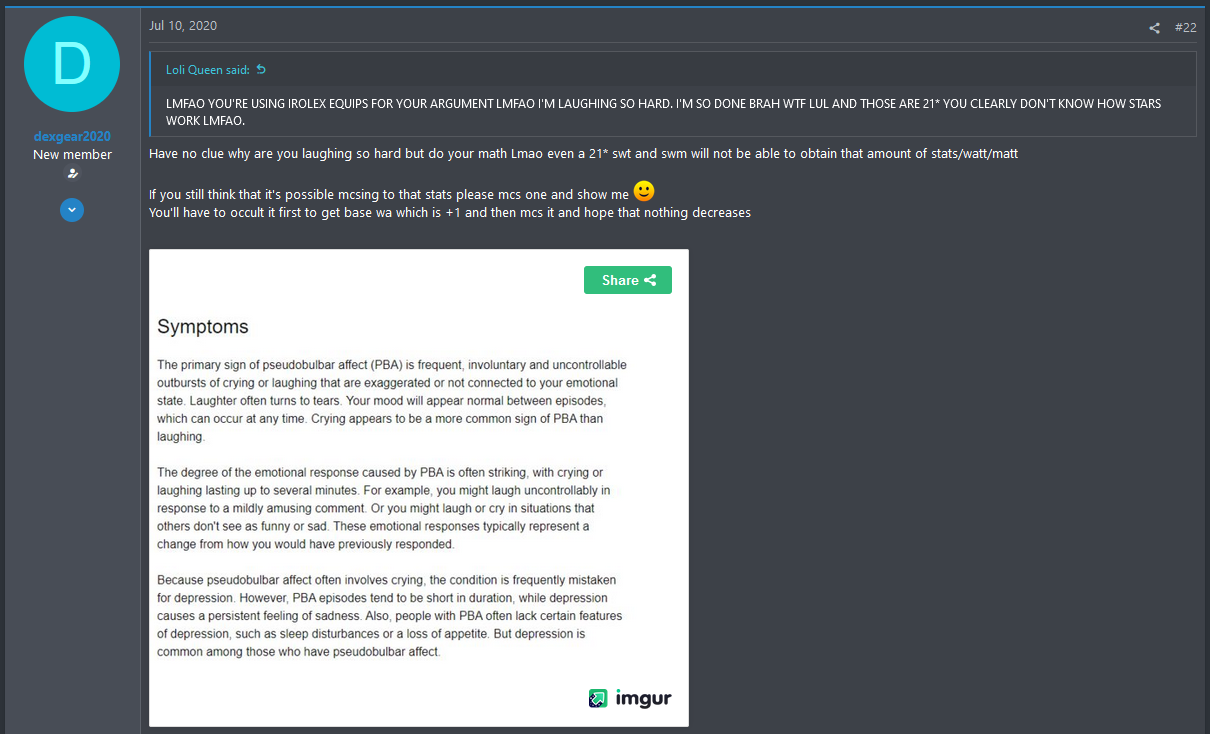This screenshot has width=1210, height=734.
Task: Open the embedded imgur image about PBA symptoms
Action: 419,488
